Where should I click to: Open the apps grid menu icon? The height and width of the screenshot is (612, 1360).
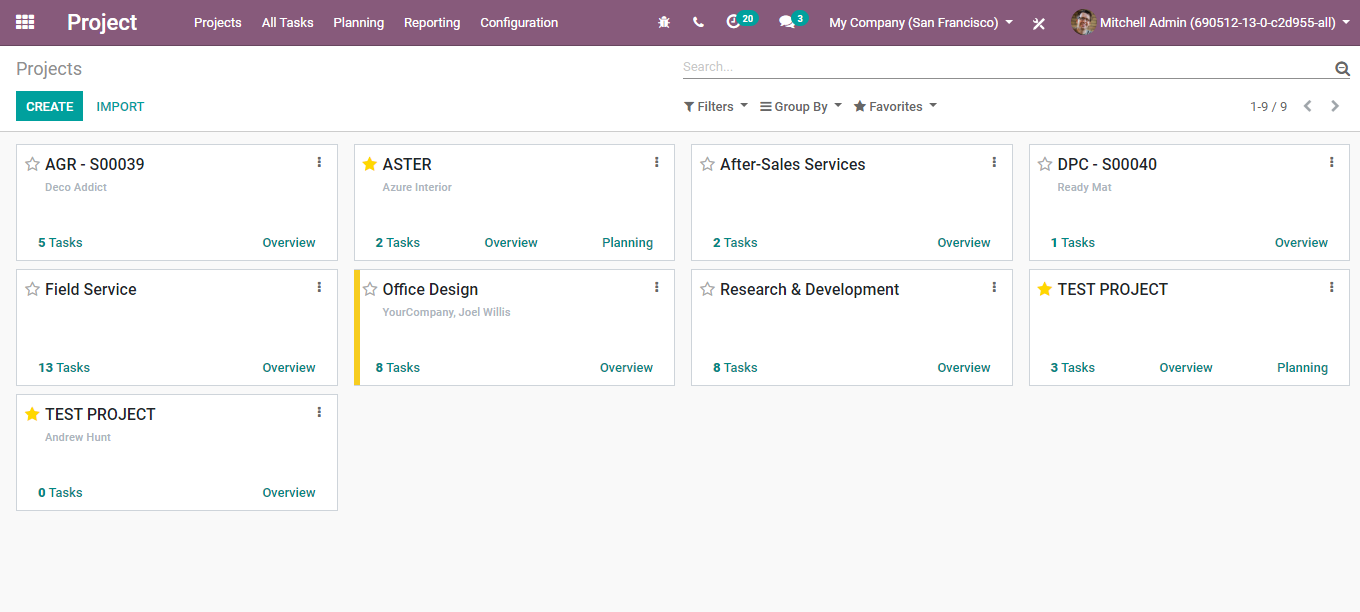pos(25,22)
